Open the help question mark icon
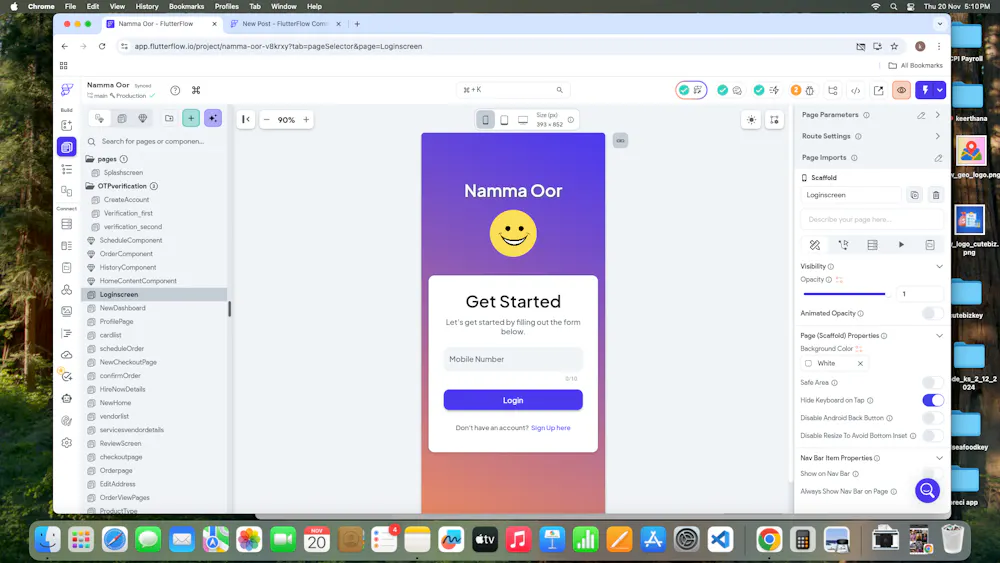The image size is (1000, 563). pos(175,91)
